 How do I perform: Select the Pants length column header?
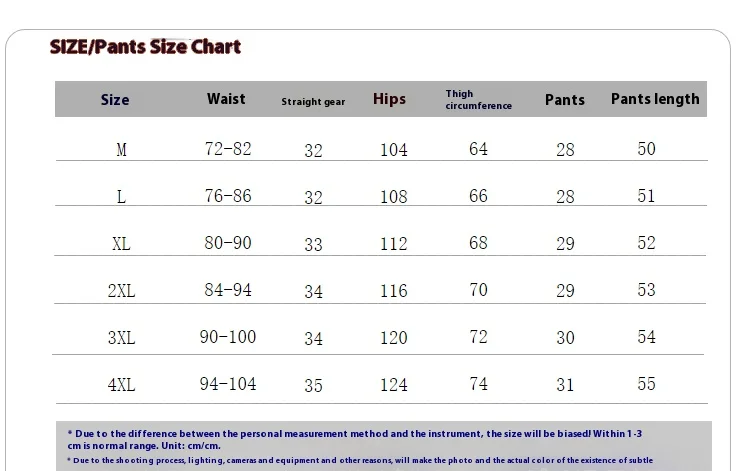tap(655, 99)
